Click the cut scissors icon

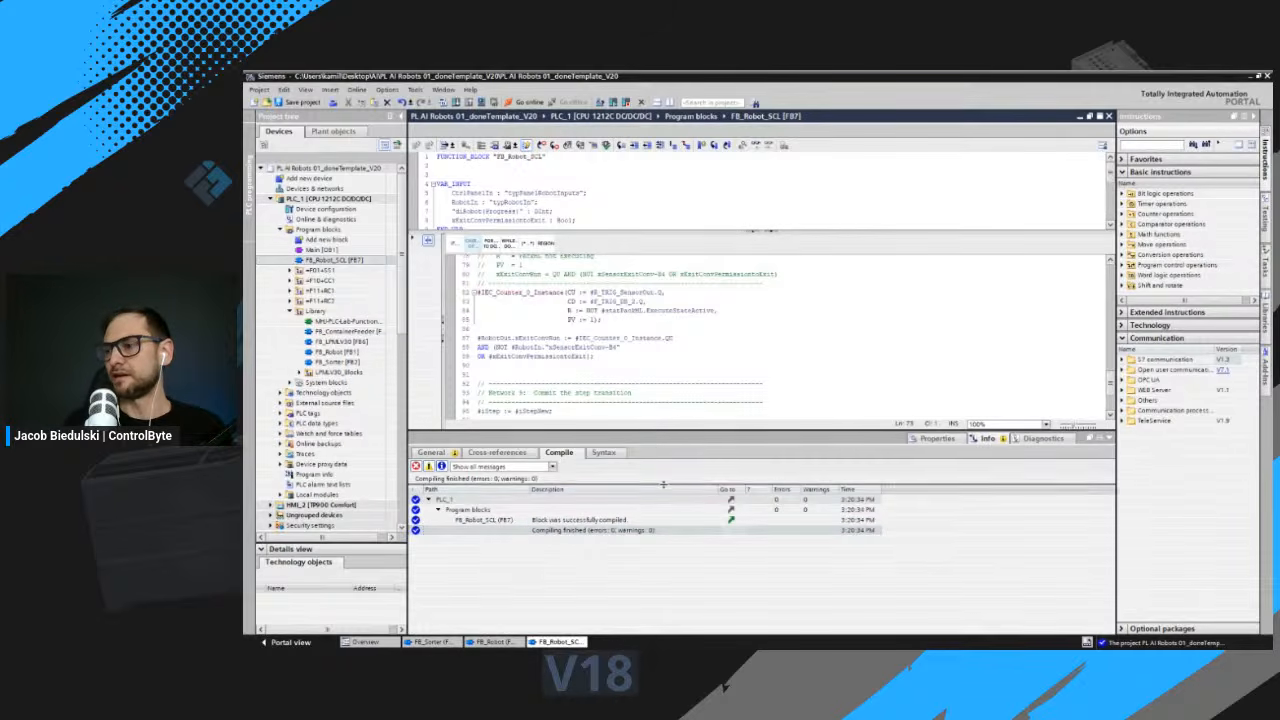click(348, 102)
